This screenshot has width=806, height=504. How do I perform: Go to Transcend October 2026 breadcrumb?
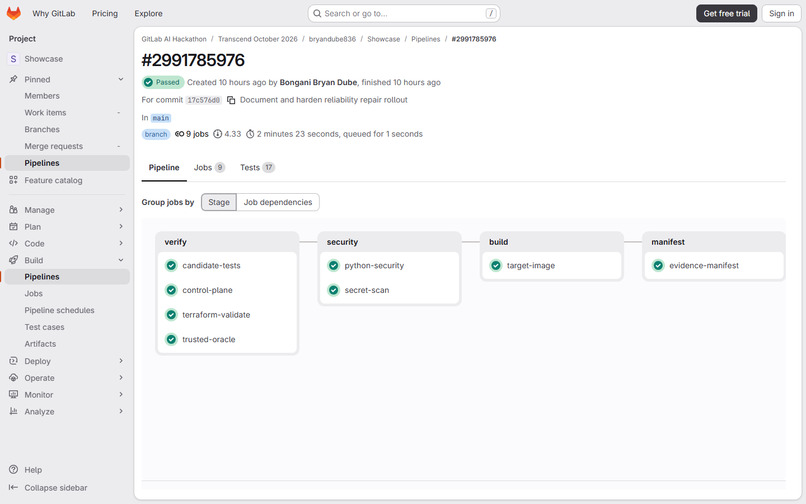tap(258, 39)
